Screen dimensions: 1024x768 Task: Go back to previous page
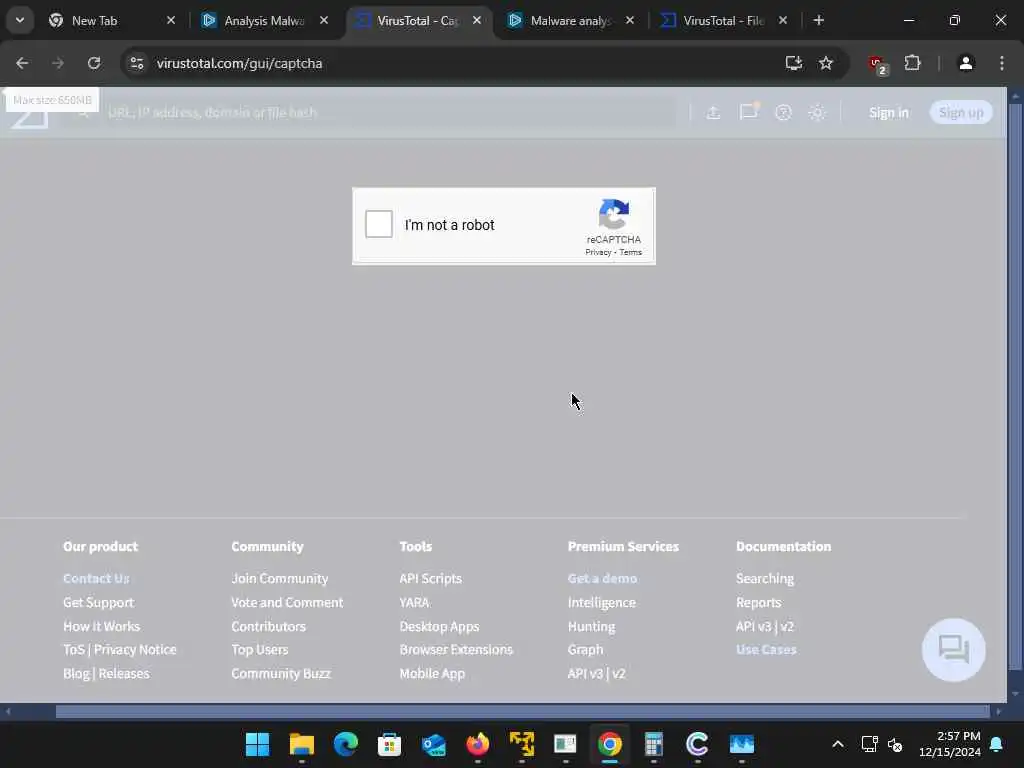click(x=22, y=63)
